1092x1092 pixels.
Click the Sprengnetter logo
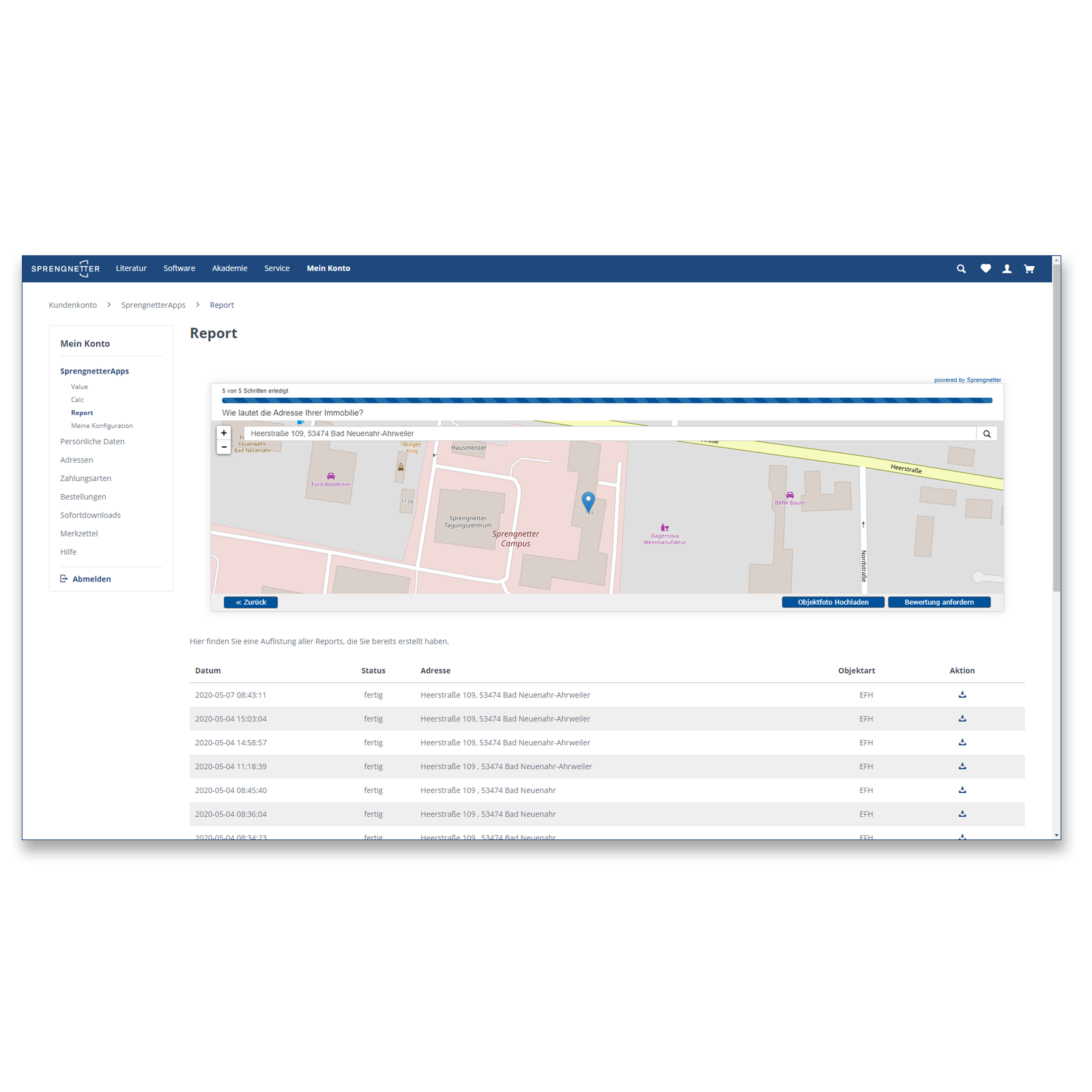click(x=66, y=268)
